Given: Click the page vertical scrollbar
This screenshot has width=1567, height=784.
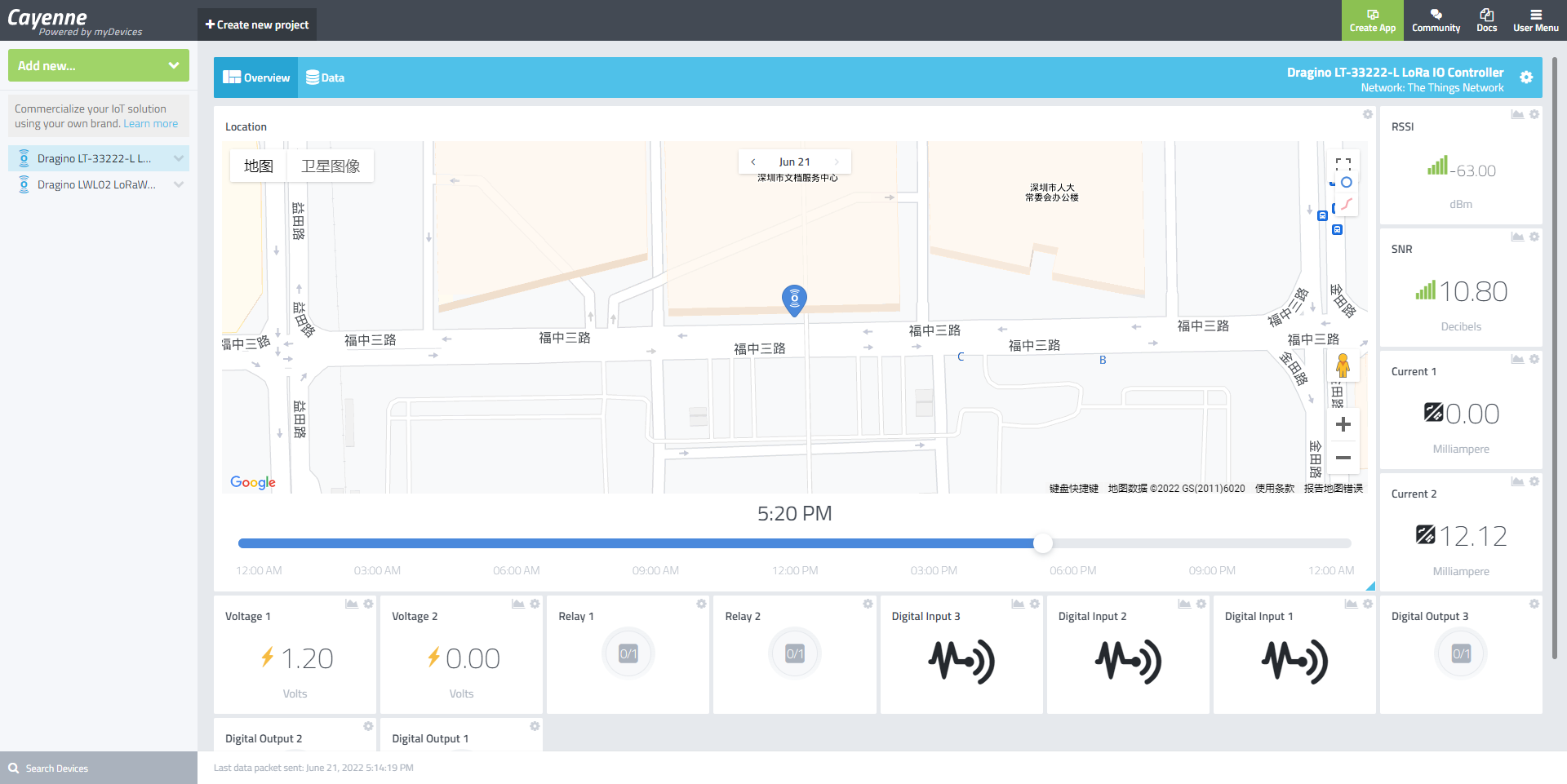Looking at the screenshot, I should (1555, 357).
